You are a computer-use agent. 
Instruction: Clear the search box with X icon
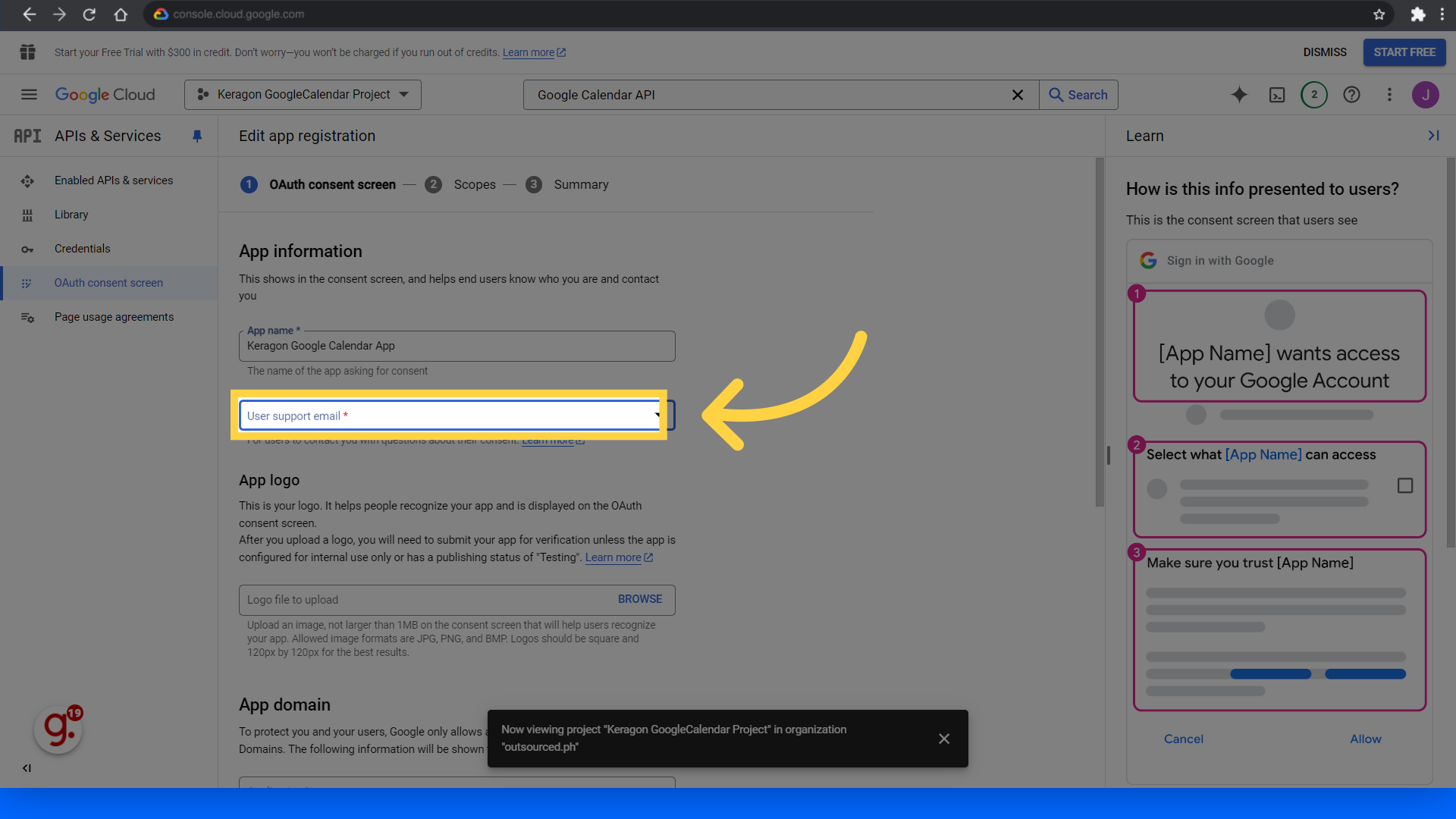click(1018, 95)
